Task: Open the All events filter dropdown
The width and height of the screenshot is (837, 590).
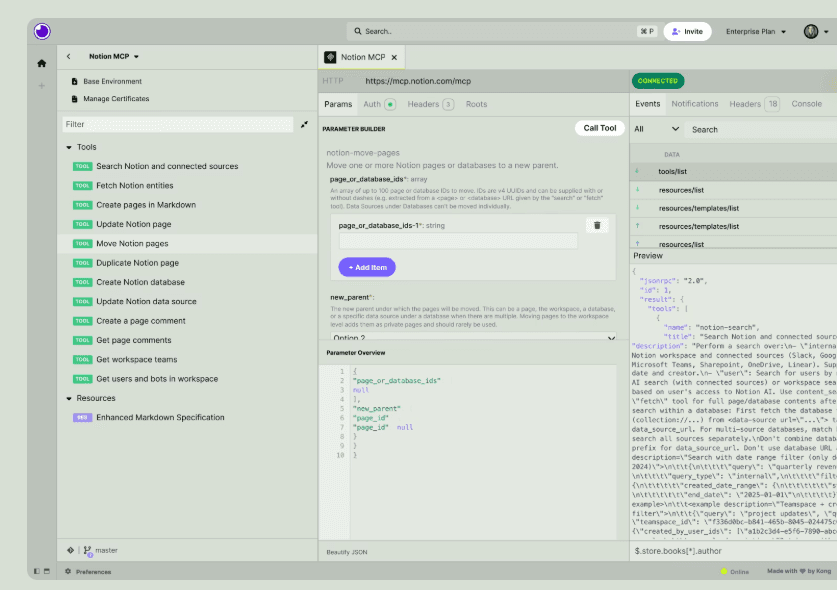Action: click(x=656, y=129)
